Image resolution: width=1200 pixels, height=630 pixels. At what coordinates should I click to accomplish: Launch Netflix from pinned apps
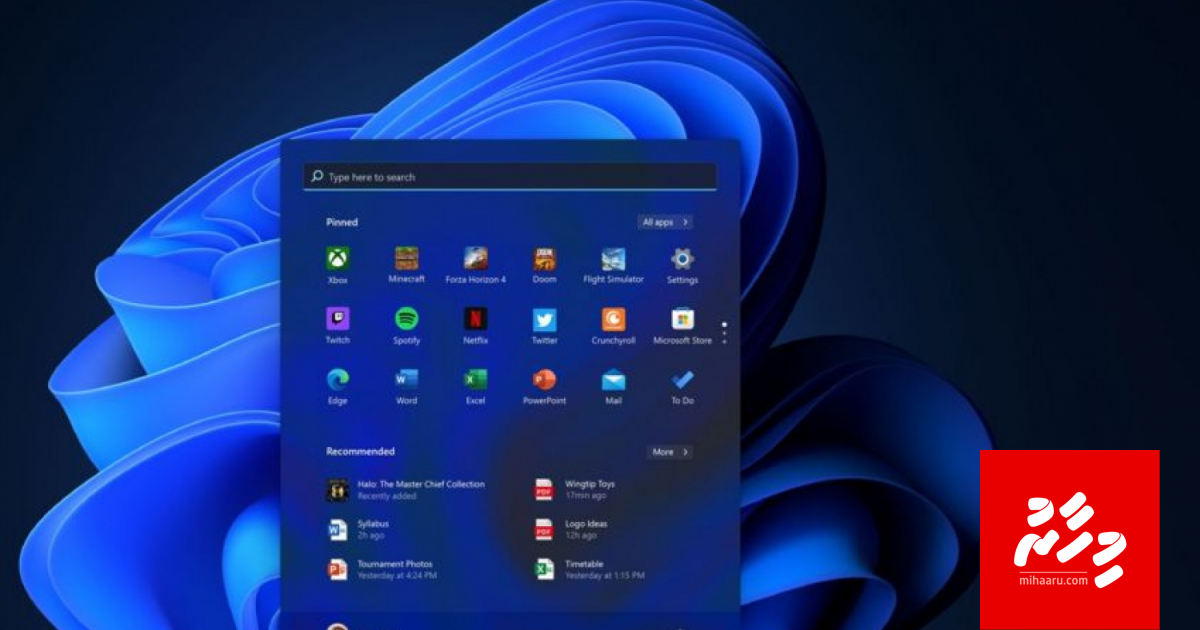475,320
